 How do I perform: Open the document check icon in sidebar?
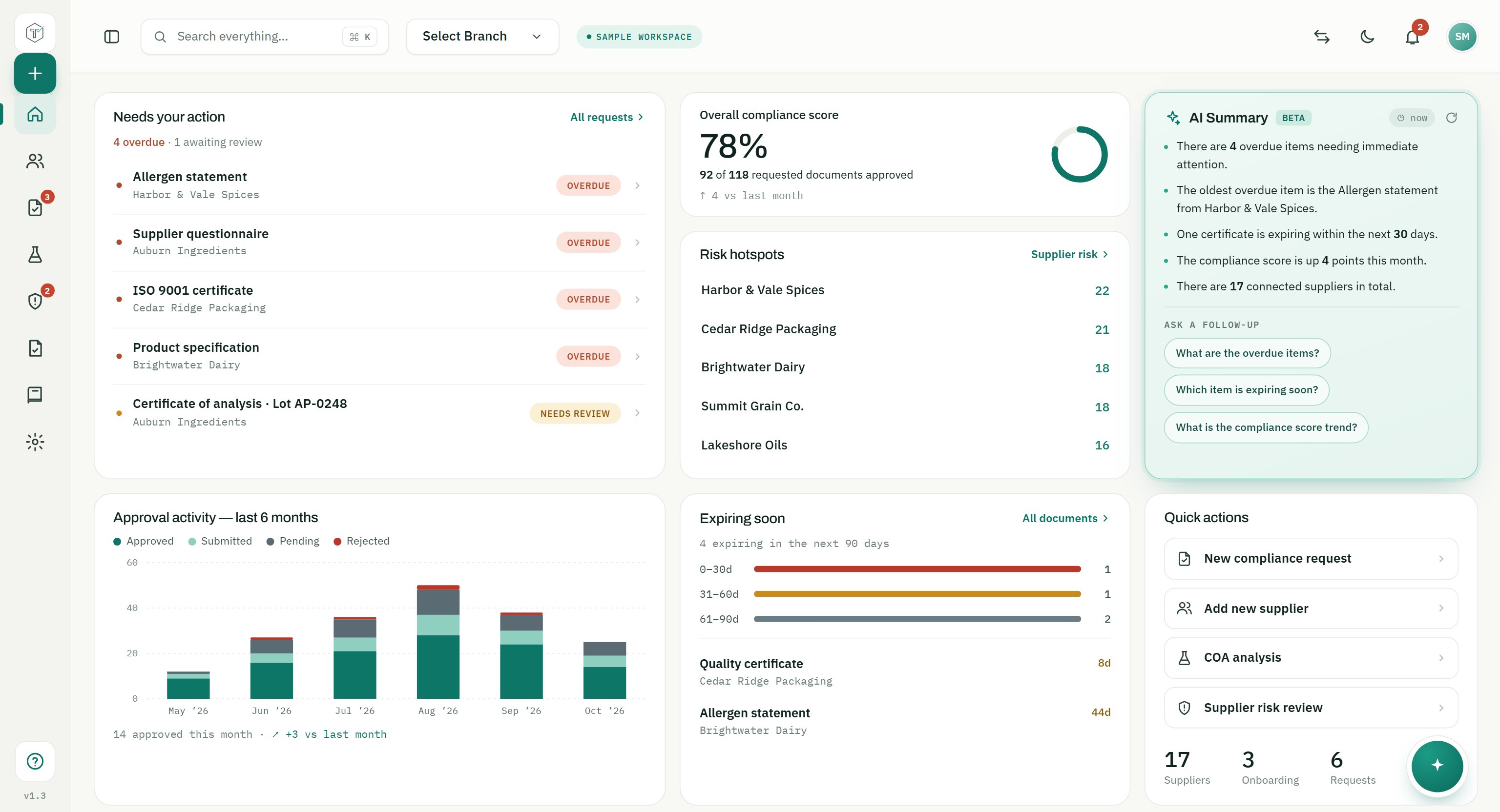point(35,348)
